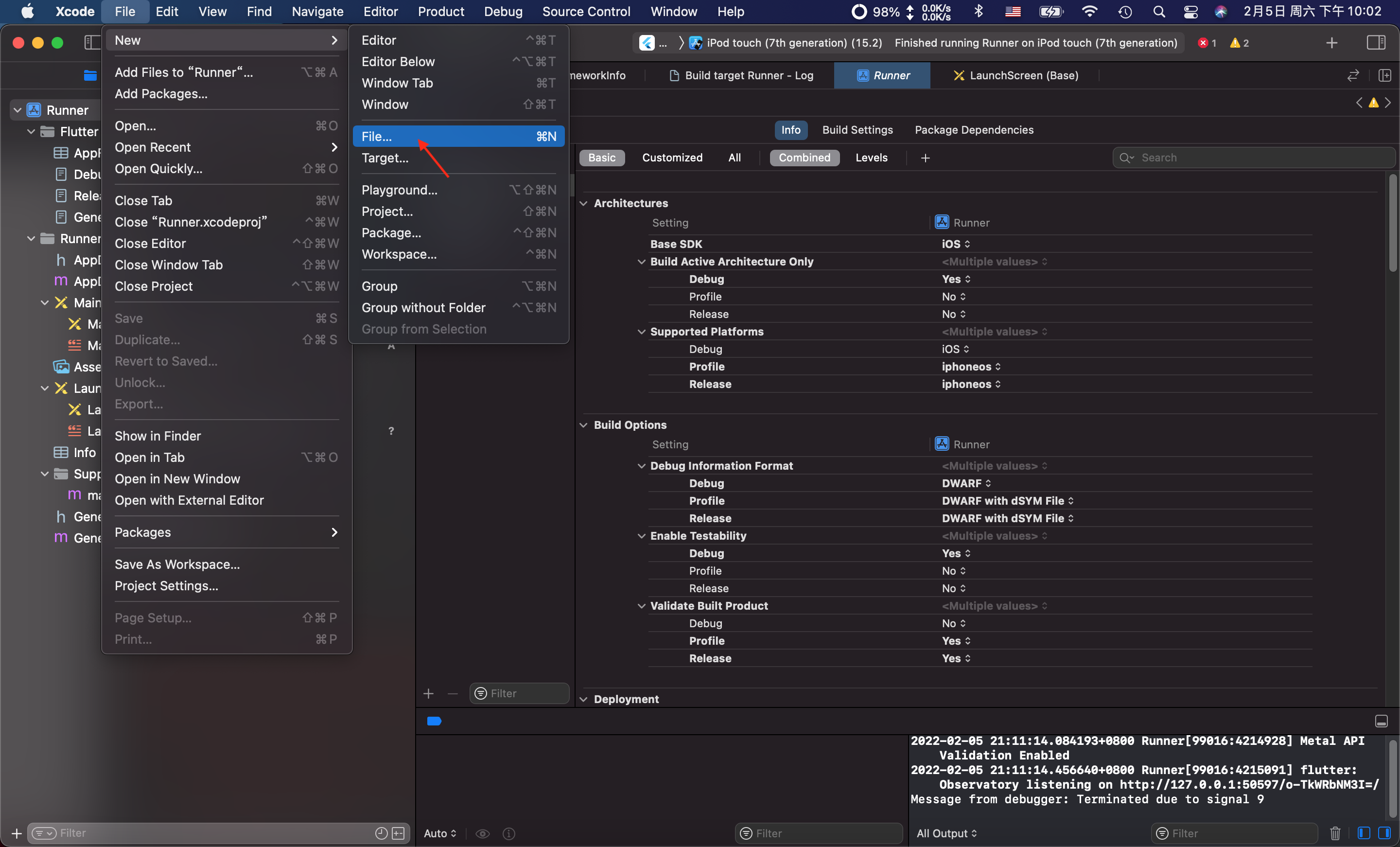
Task: Collapse the Runner project in navigator
Action: [x=17, y=110]
